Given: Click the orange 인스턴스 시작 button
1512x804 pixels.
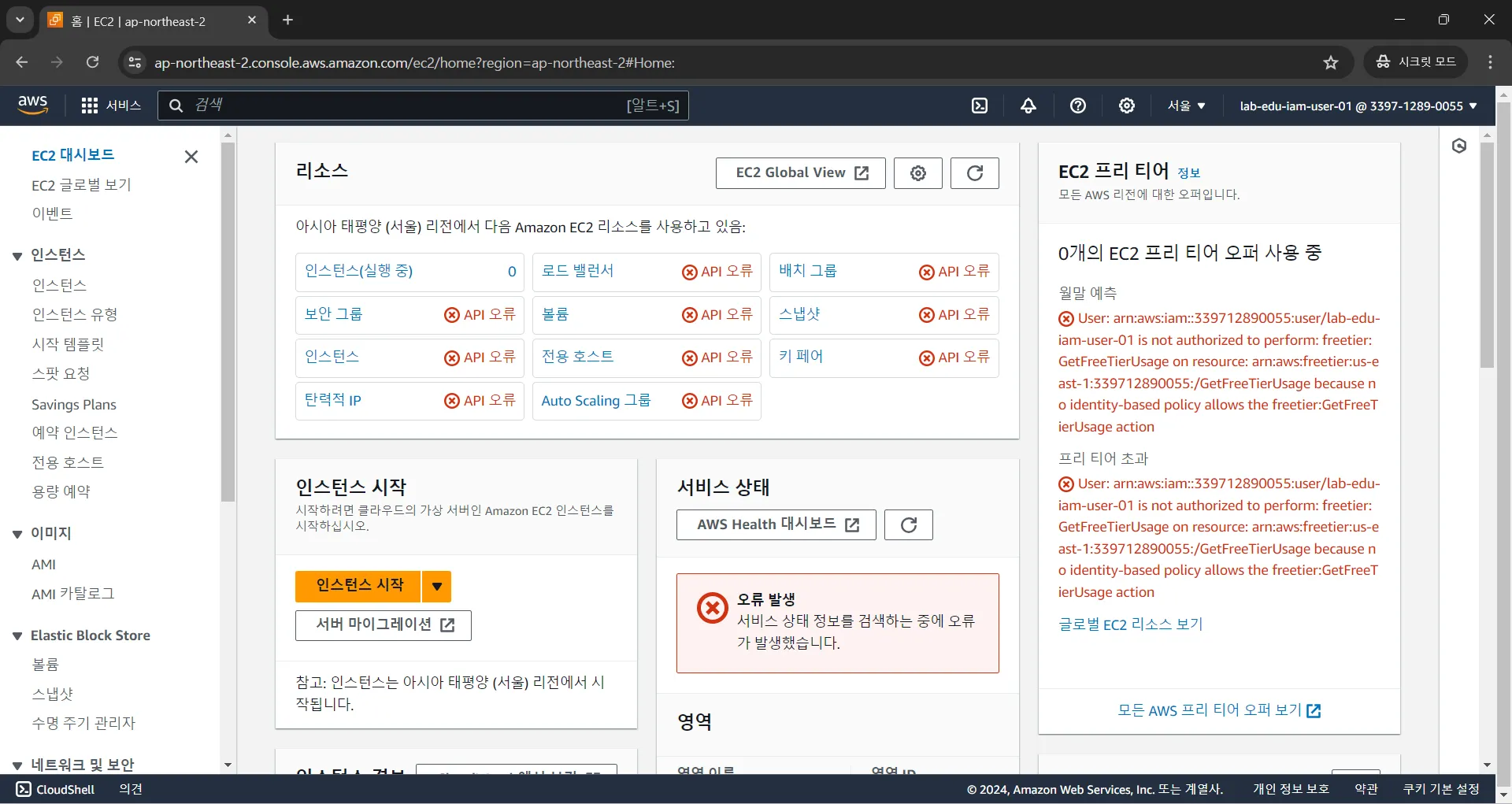Looking at the screenshot, I should click(358, 586).
